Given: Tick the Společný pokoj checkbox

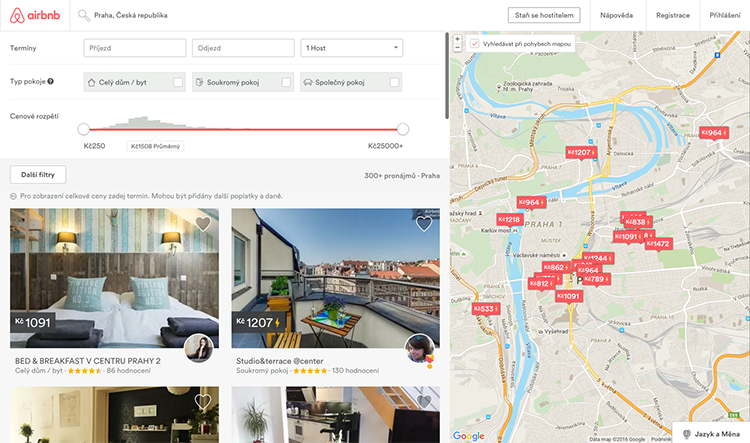Looking at the screenshot, I should click(394, 82).
